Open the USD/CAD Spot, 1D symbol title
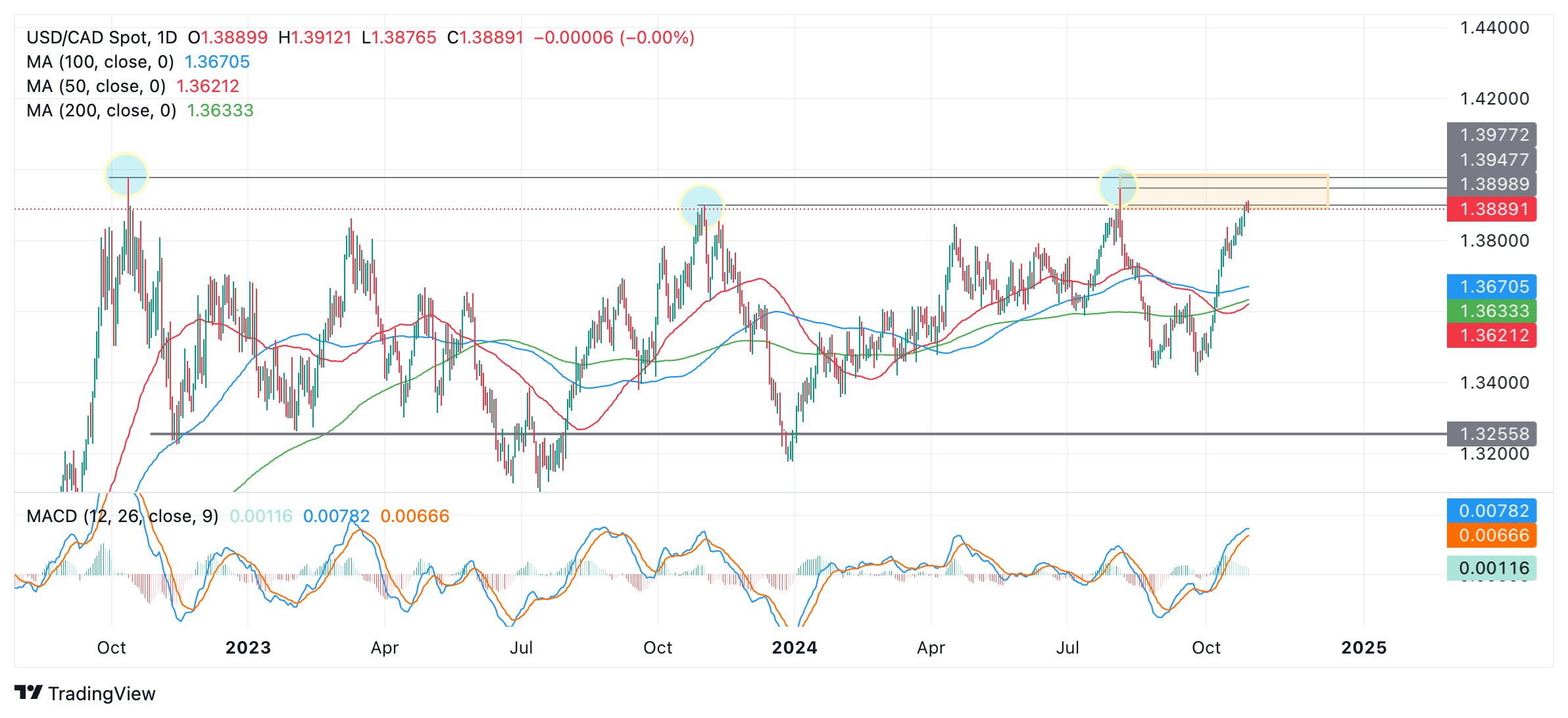The height and width of the screenshot is (718, 1568). tap(102, 37)
